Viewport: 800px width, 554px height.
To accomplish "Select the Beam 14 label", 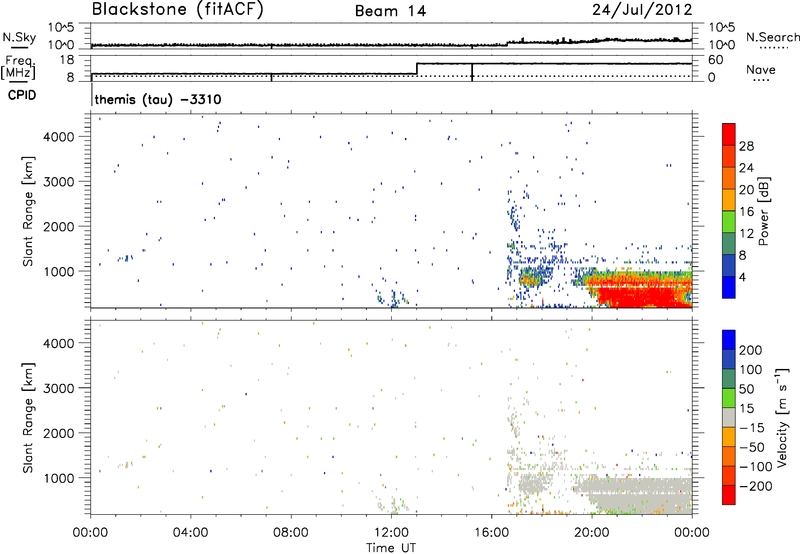I will (390, 11).
